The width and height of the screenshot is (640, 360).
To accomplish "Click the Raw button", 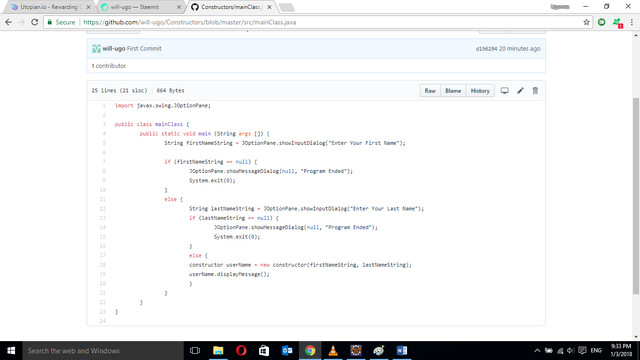I will [430, 91].
